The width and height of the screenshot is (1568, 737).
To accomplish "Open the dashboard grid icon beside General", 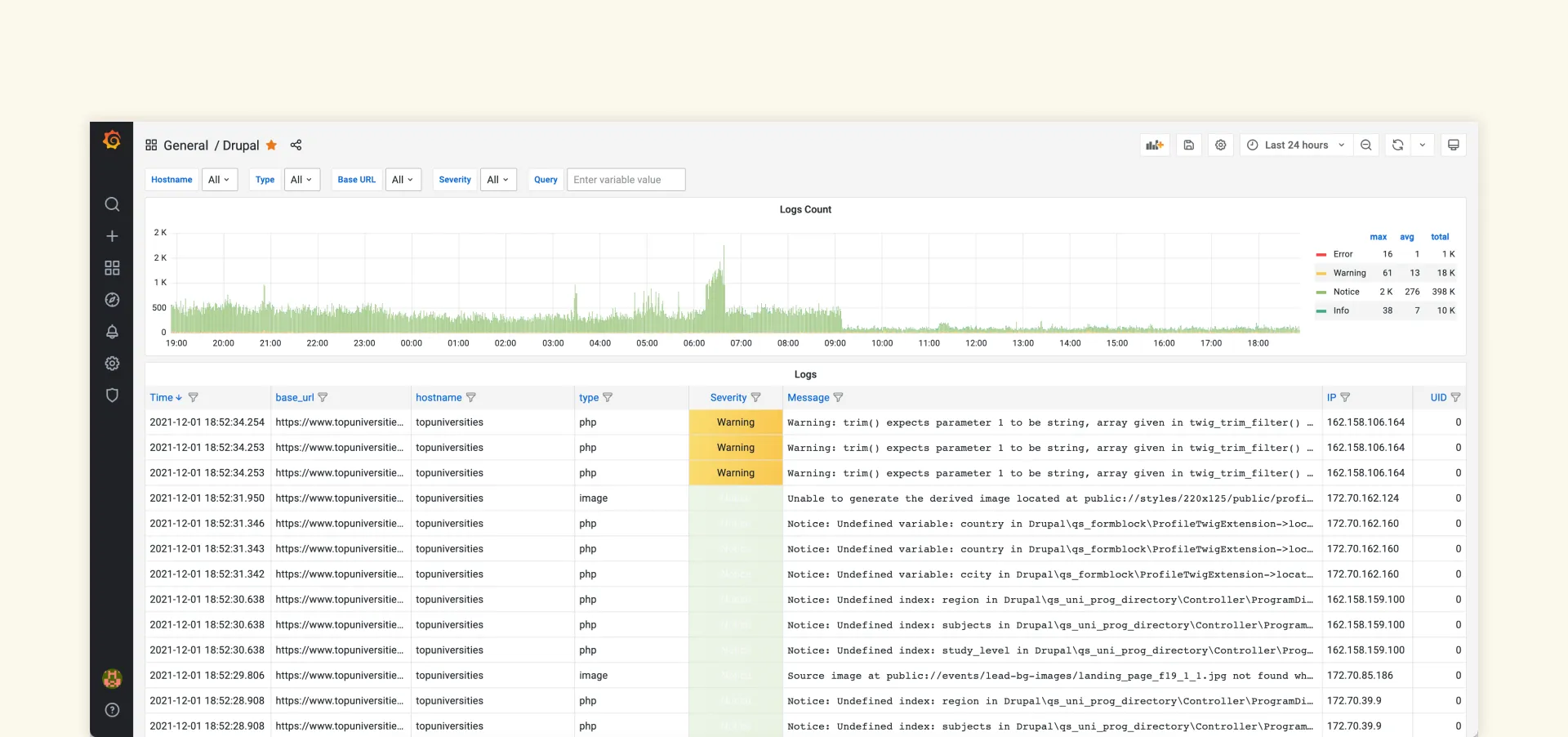I will click(151, 145).
